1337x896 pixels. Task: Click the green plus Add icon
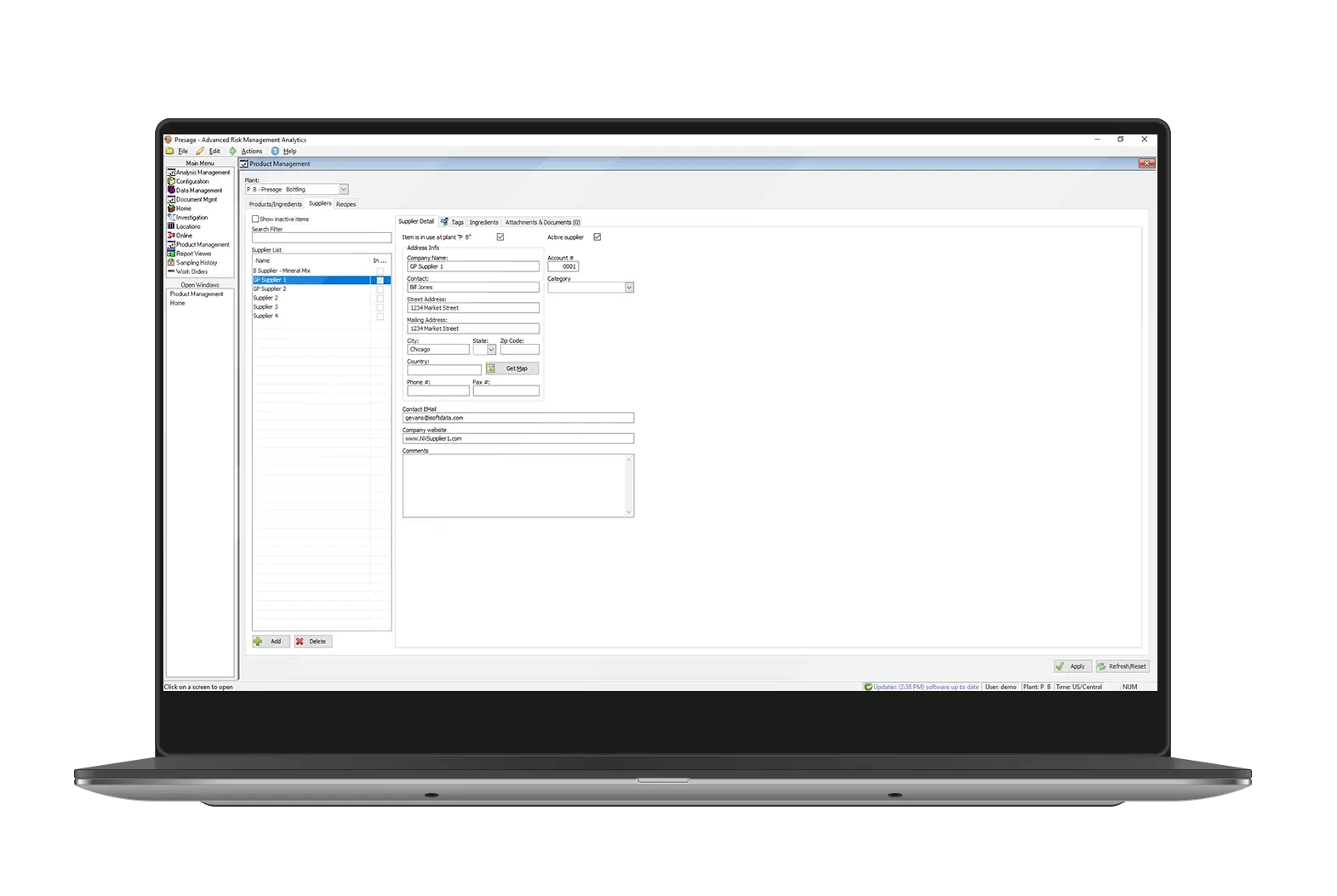[x=258, y=642]
